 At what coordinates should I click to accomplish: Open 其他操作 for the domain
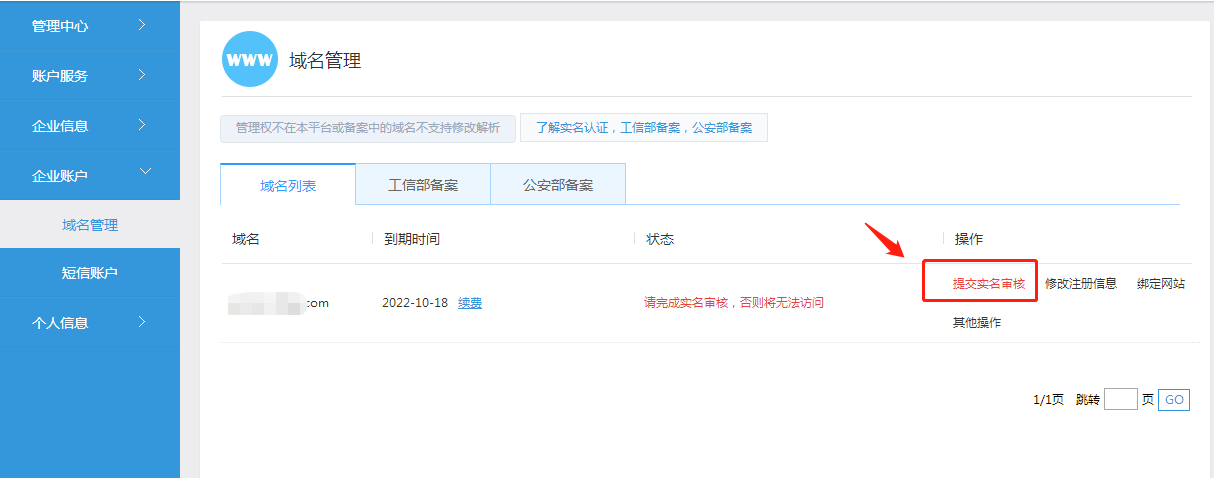tap(977, 323)
